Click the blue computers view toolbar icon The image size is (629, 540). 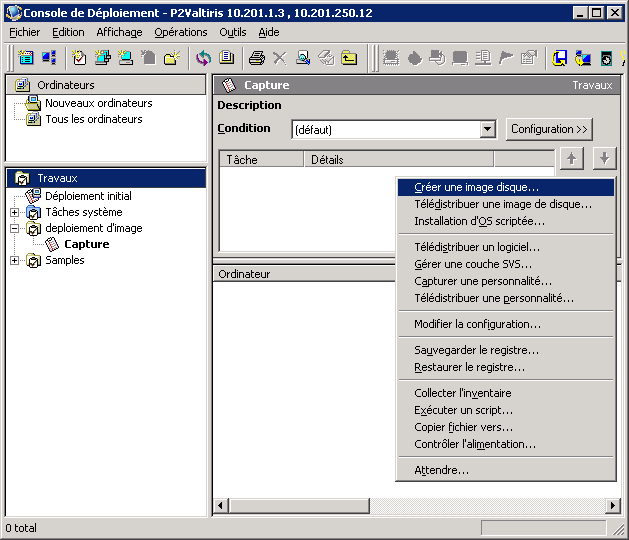[49, 58]
